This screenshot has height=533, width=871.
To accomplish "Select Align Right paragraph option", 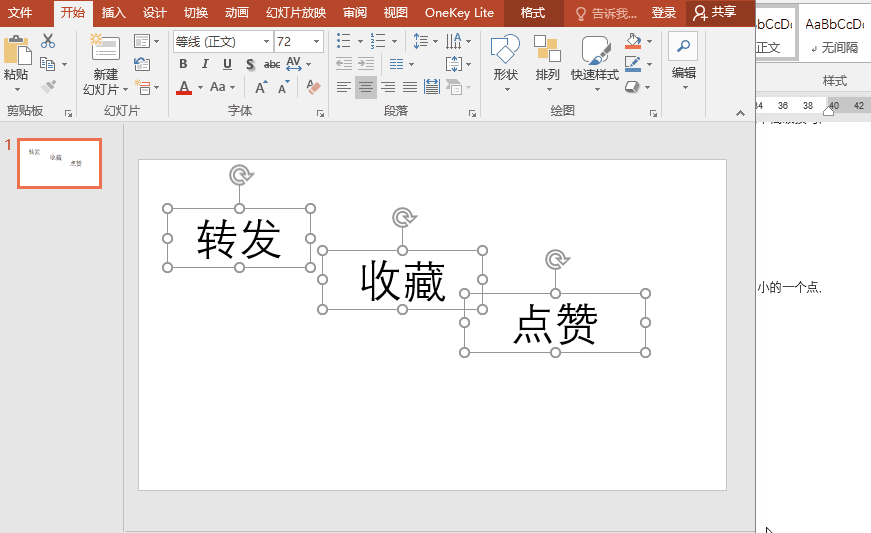I will [388, 87].
